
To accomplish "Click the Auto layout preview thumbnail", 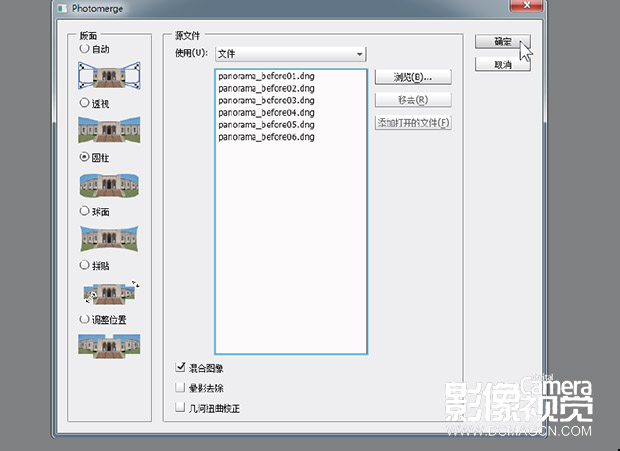I will coord(109,75).
